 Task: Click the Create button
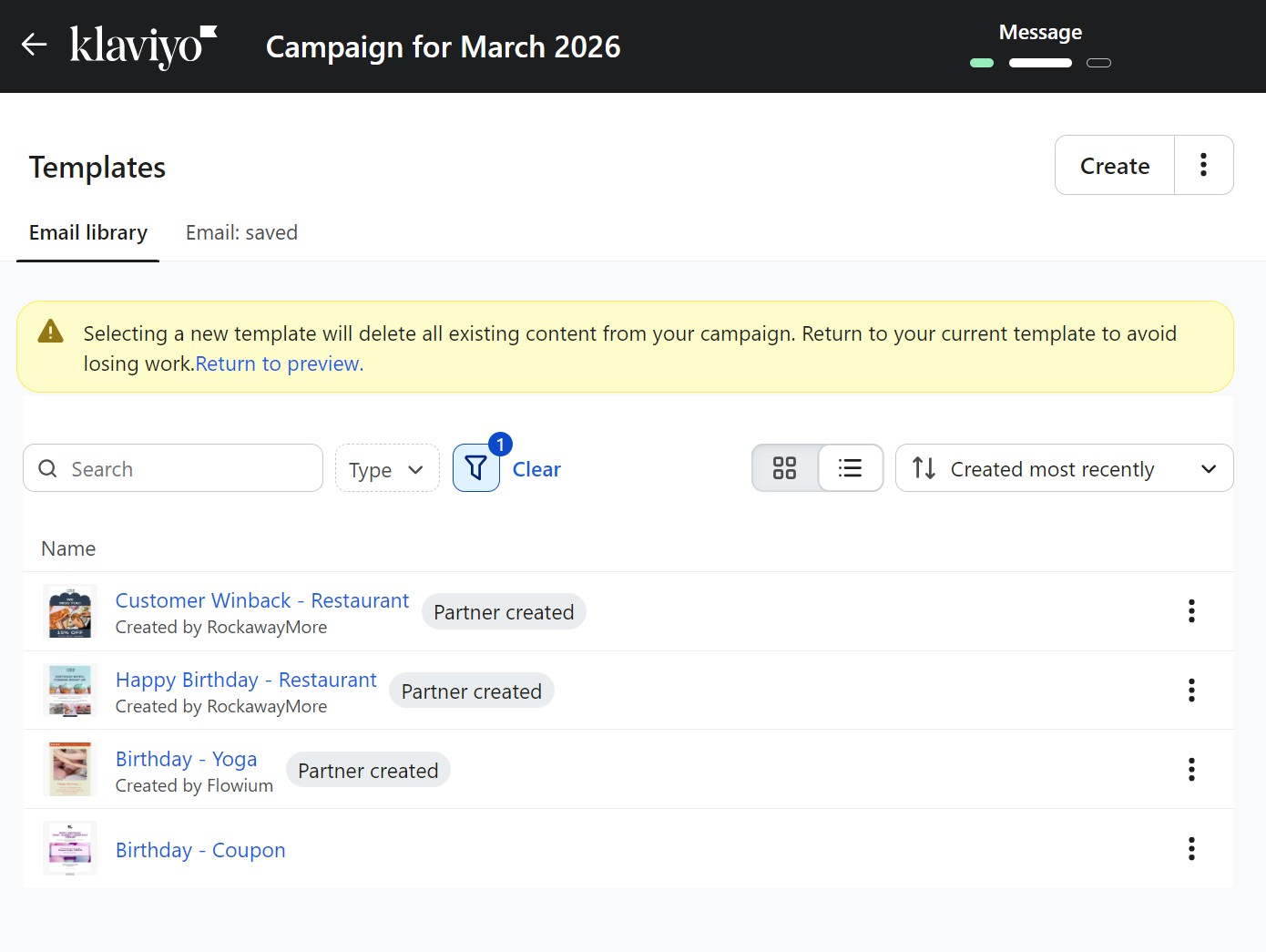point(1115,166)
